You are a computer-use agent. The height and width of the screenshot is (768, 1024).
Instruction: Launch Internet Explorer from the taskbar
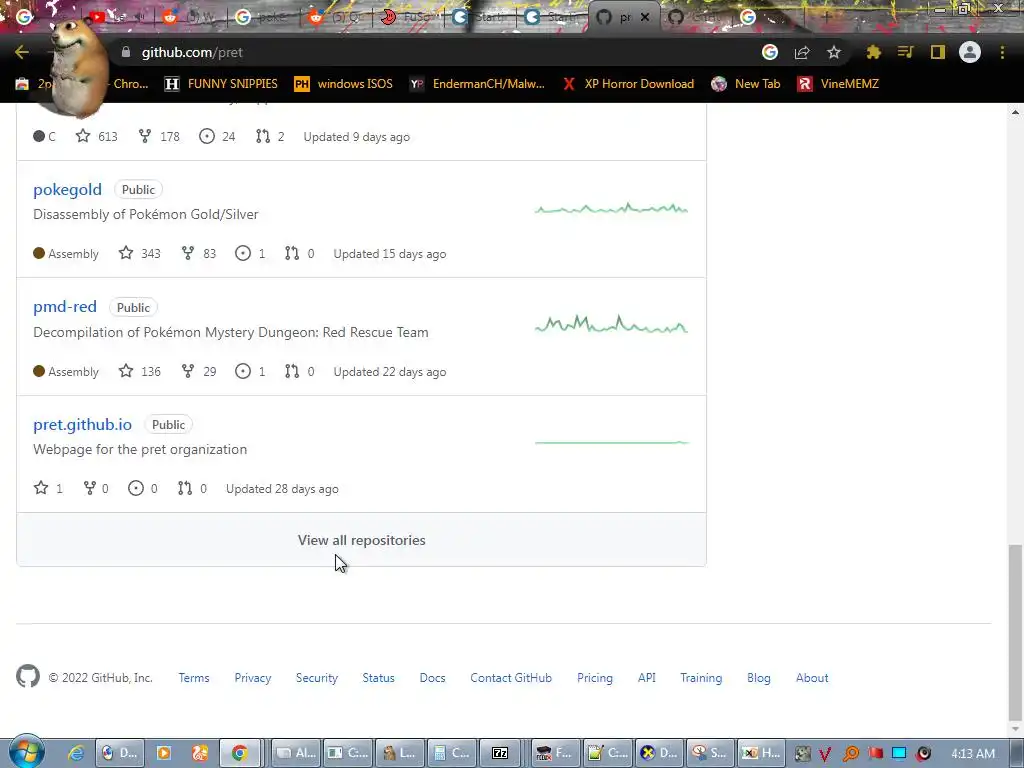(x=77, y=753)
